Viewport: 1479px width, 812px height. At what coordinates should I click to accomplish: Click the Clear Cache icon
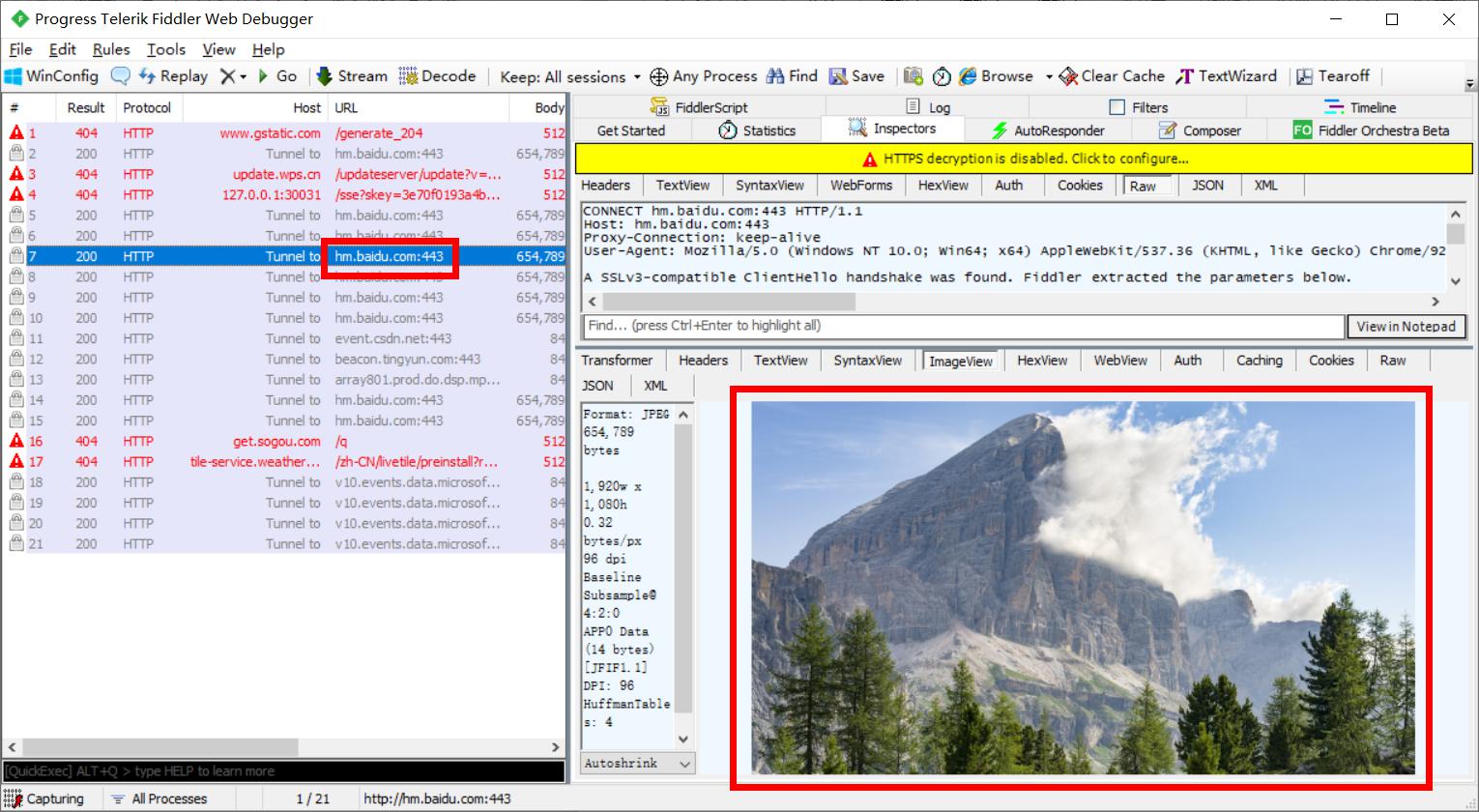[1068, 76]
